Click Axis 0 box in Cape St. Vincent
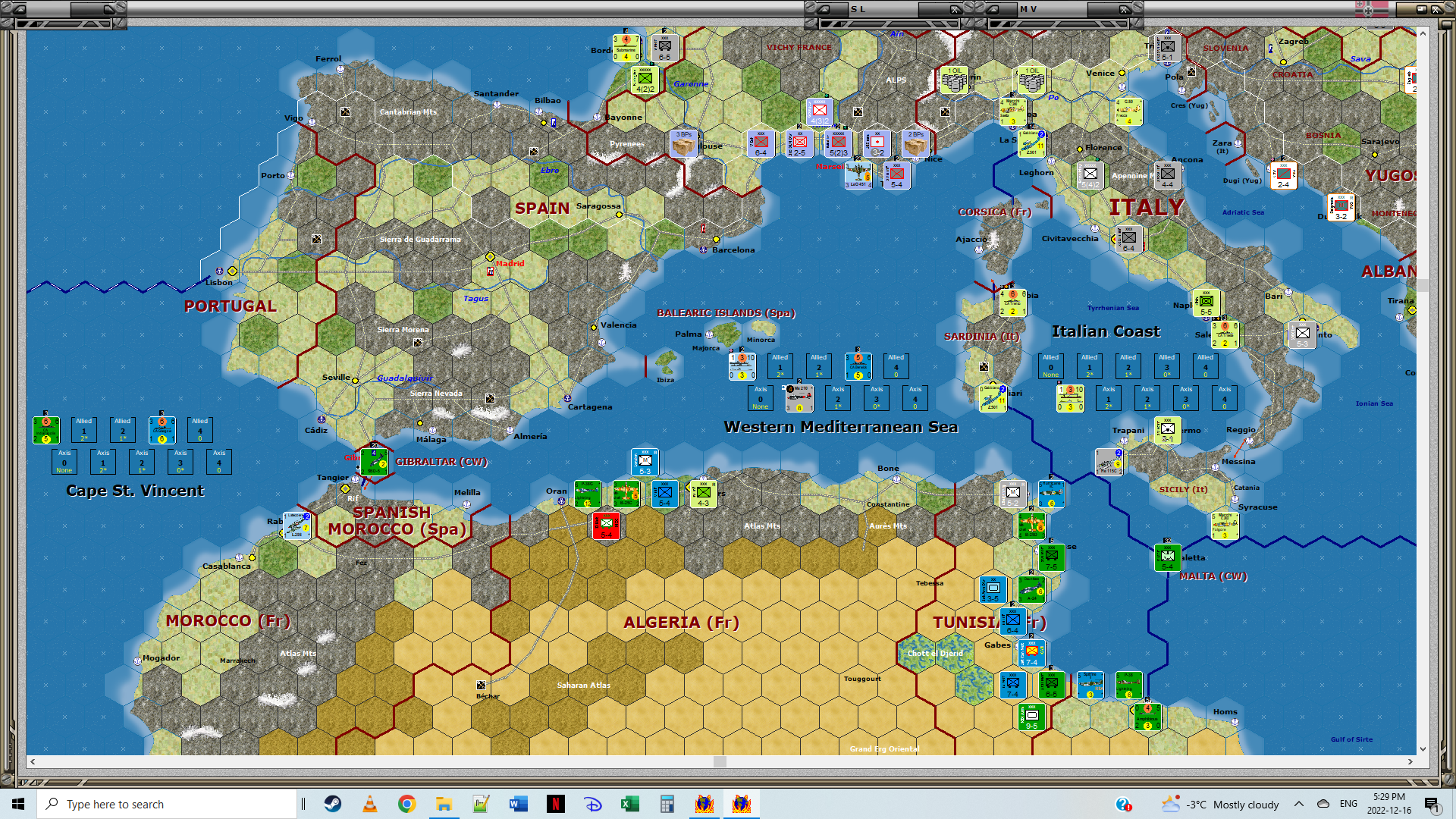 (x=64, y=462)
